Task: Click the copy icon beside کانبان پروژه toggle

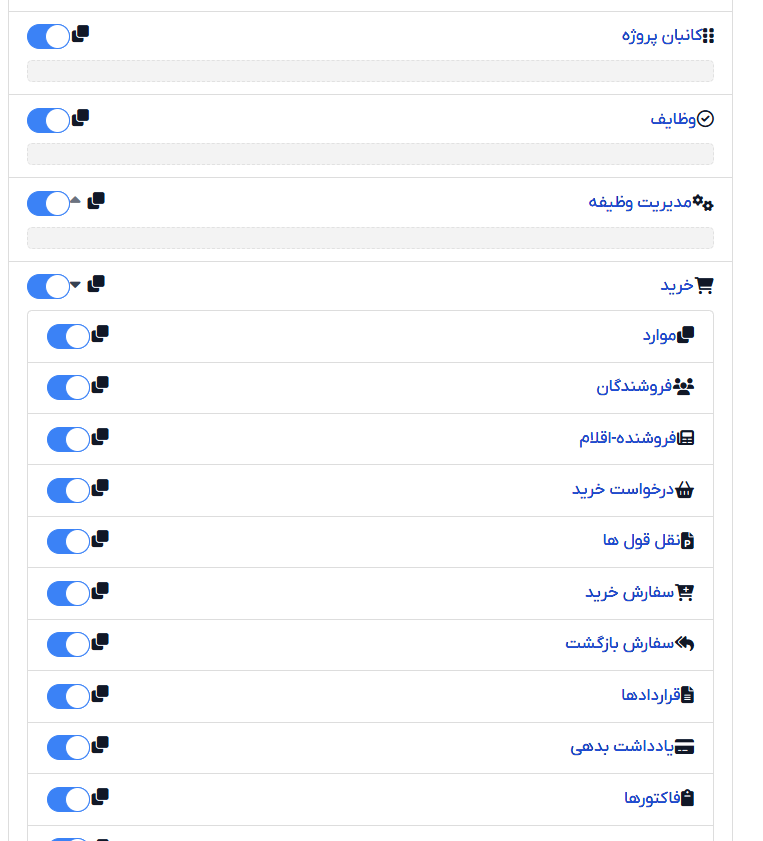Action: (80, 34)
